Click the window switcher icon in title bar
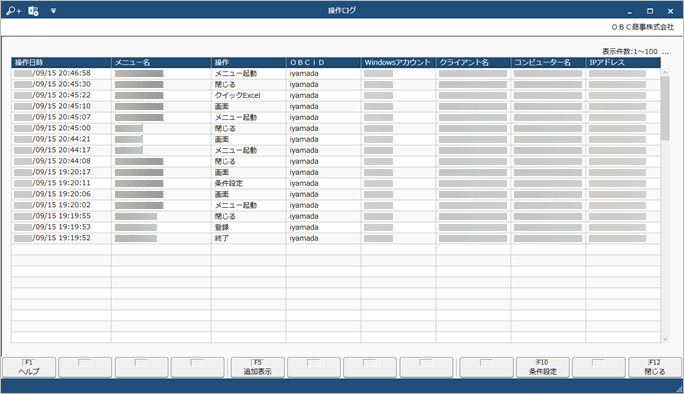Image resolution: width=684 pixels, height=394 pixels. tap(33, 10)
